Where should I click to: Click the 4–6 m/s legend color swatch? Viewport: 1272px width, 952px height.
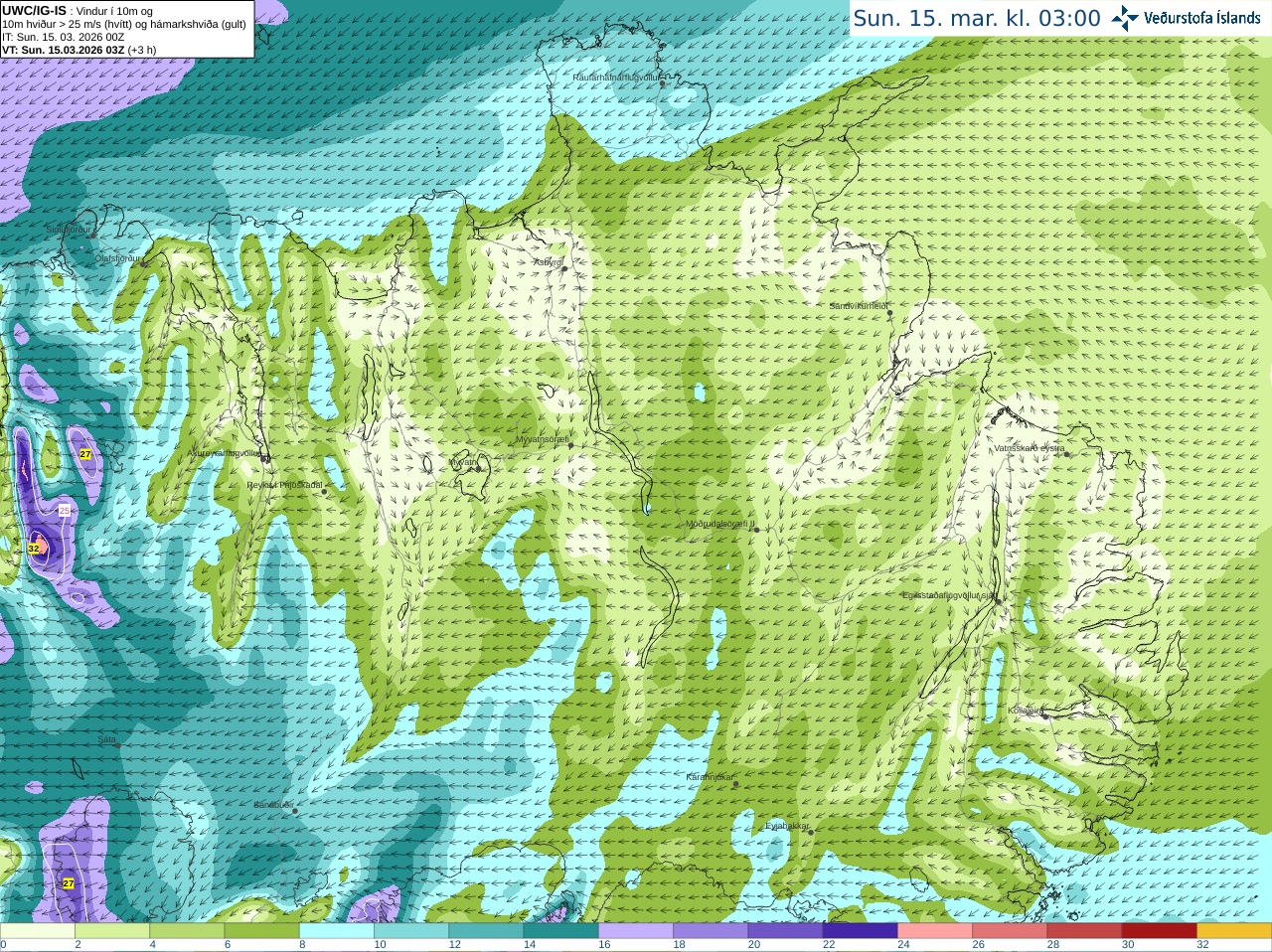pos(187,931)
